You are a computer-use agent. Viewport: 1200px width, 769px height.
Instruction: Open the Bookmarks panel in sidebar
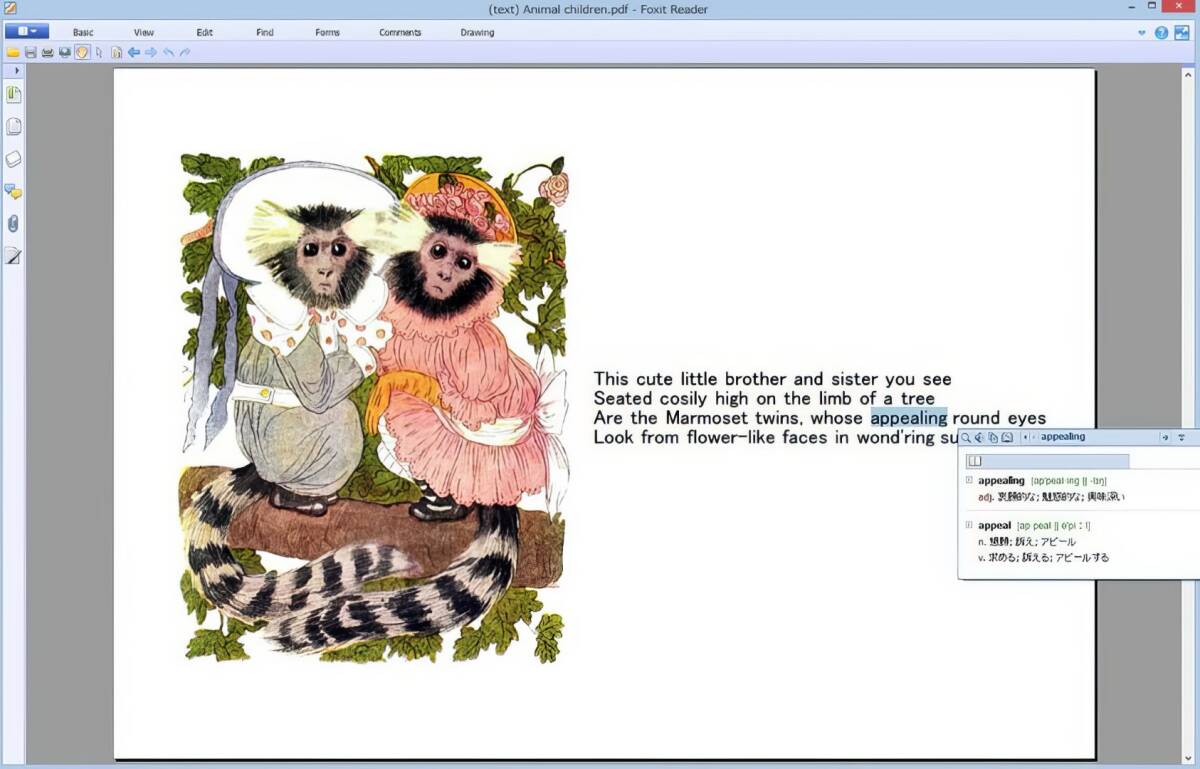click(x=13, y=95)
